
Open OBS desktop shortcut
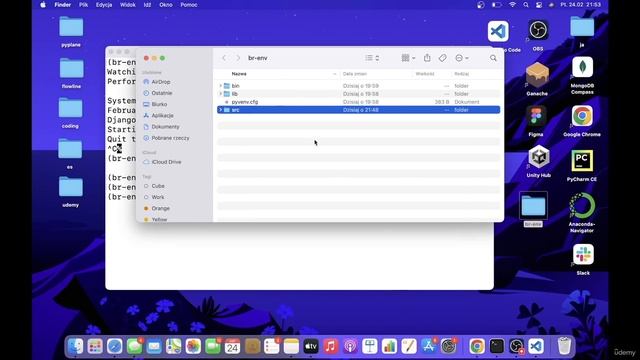point(538,30)
